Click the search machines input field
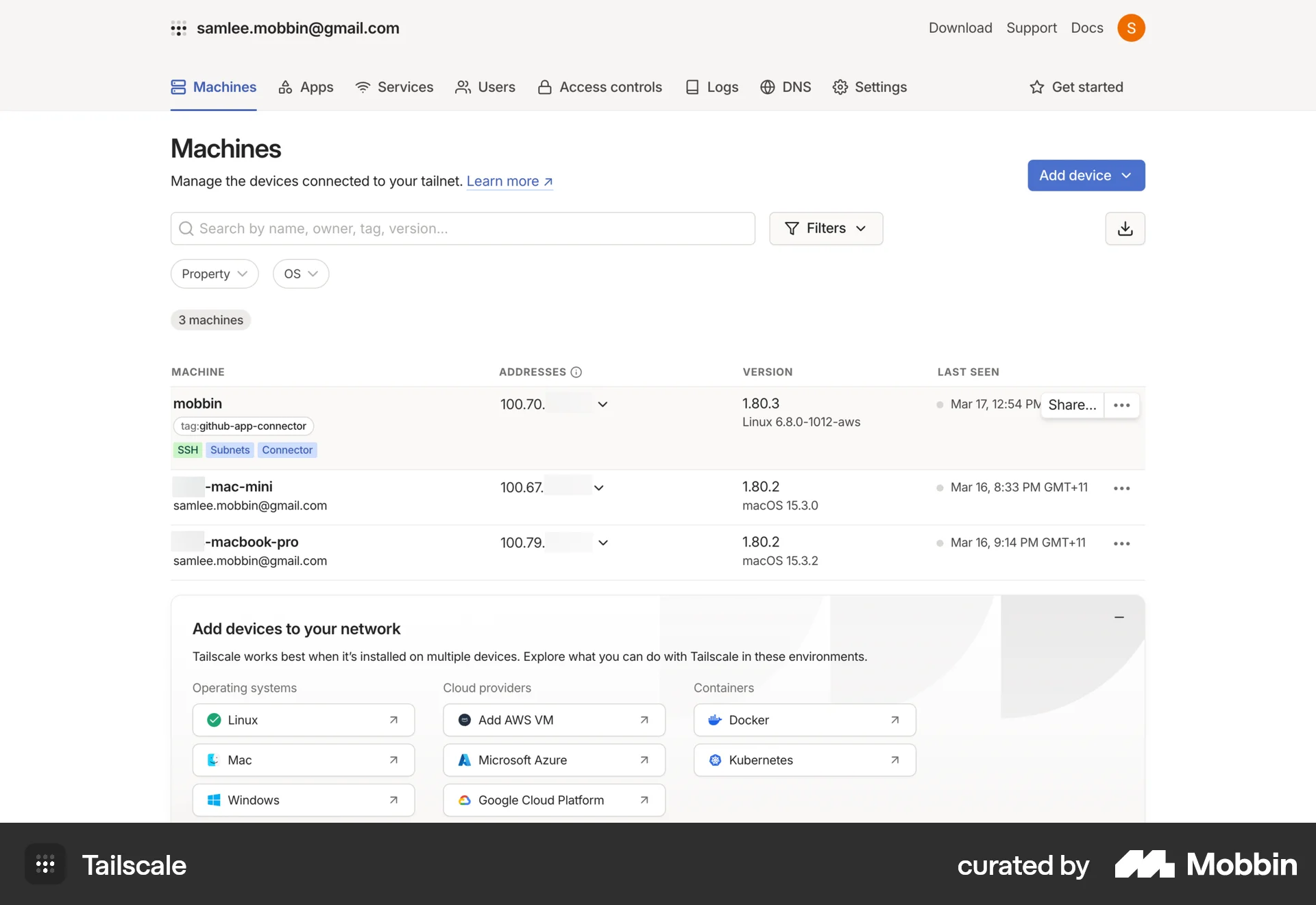 [x=462, y=228]
